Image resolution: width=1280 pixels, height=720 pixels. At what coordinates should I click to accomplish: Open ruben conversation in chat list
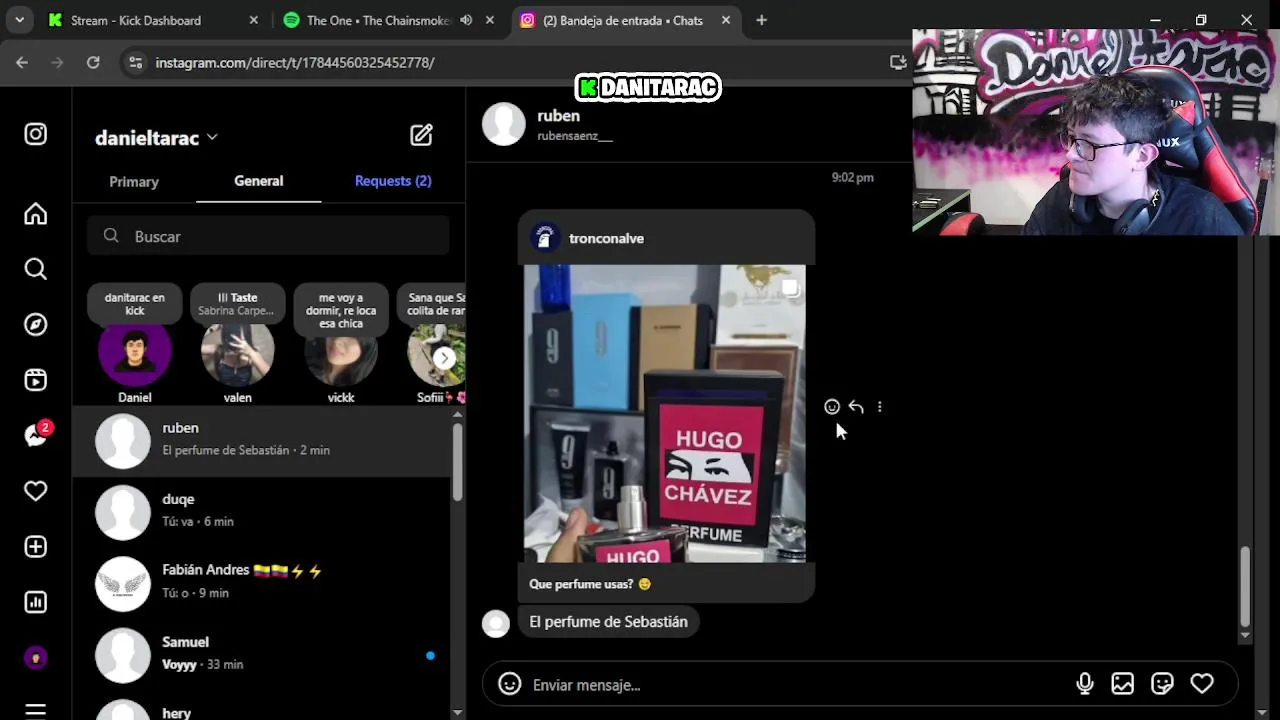tap(262, 440)
